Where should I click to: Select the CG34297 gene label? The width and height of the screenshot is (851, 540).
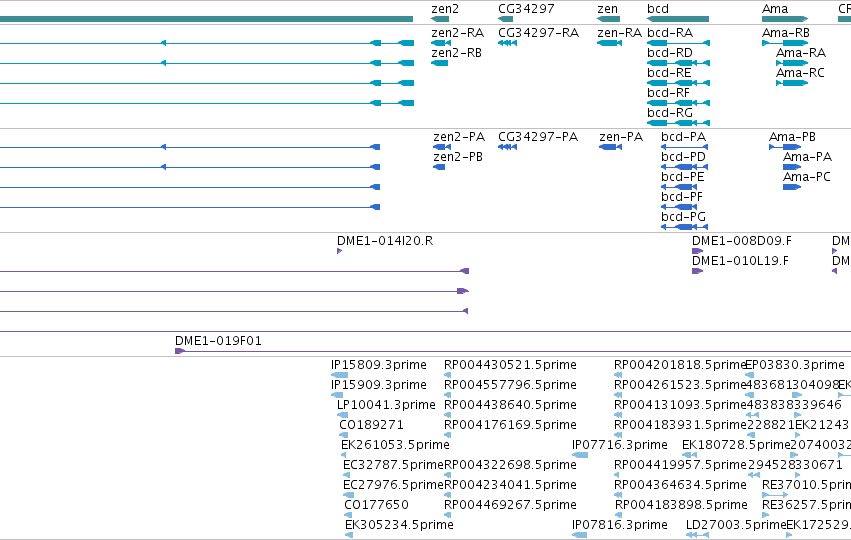coord(526,9)
